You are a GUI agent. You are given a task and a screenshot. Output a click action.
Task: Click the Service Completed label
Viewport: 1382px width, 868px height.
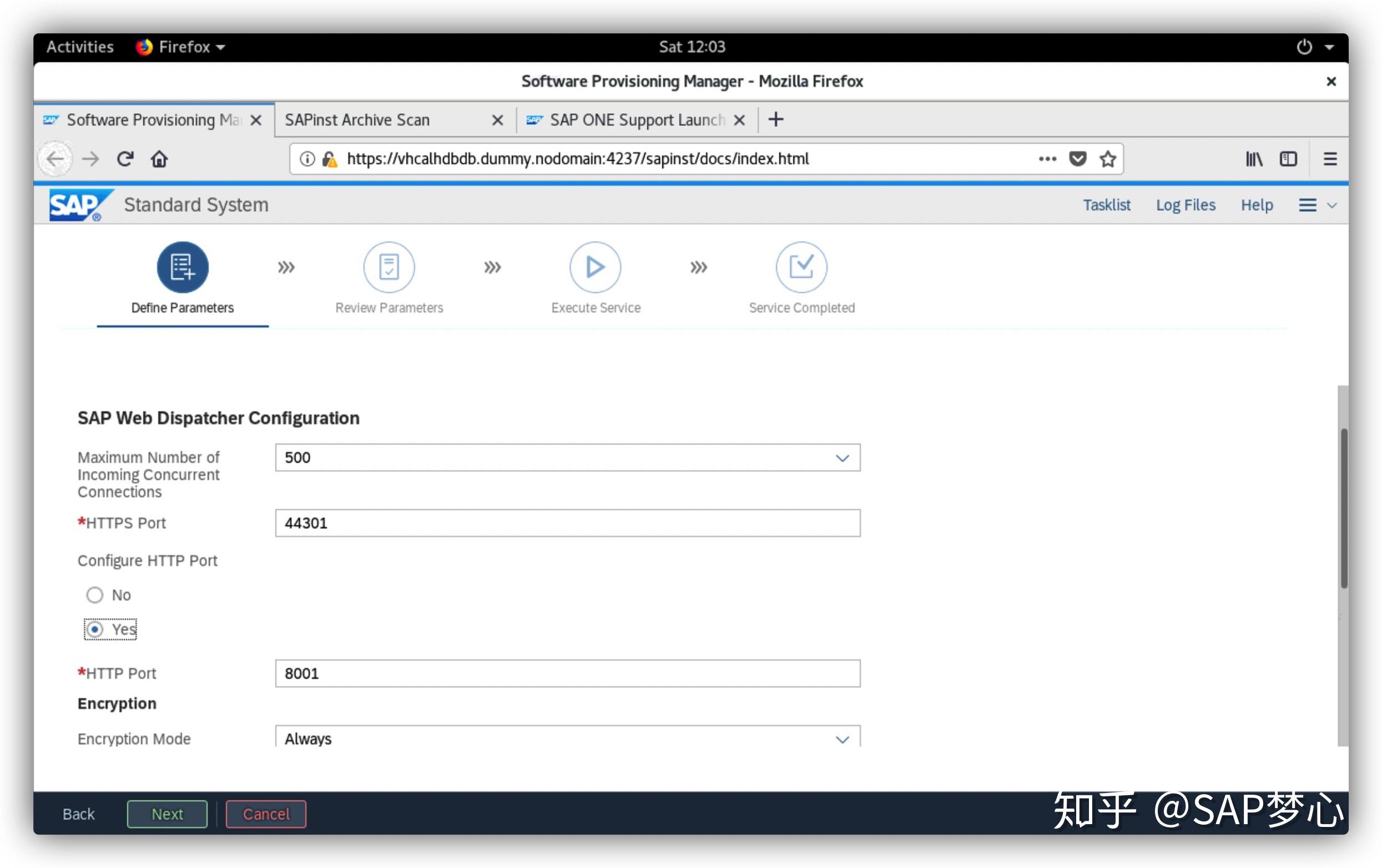[802, 308]
